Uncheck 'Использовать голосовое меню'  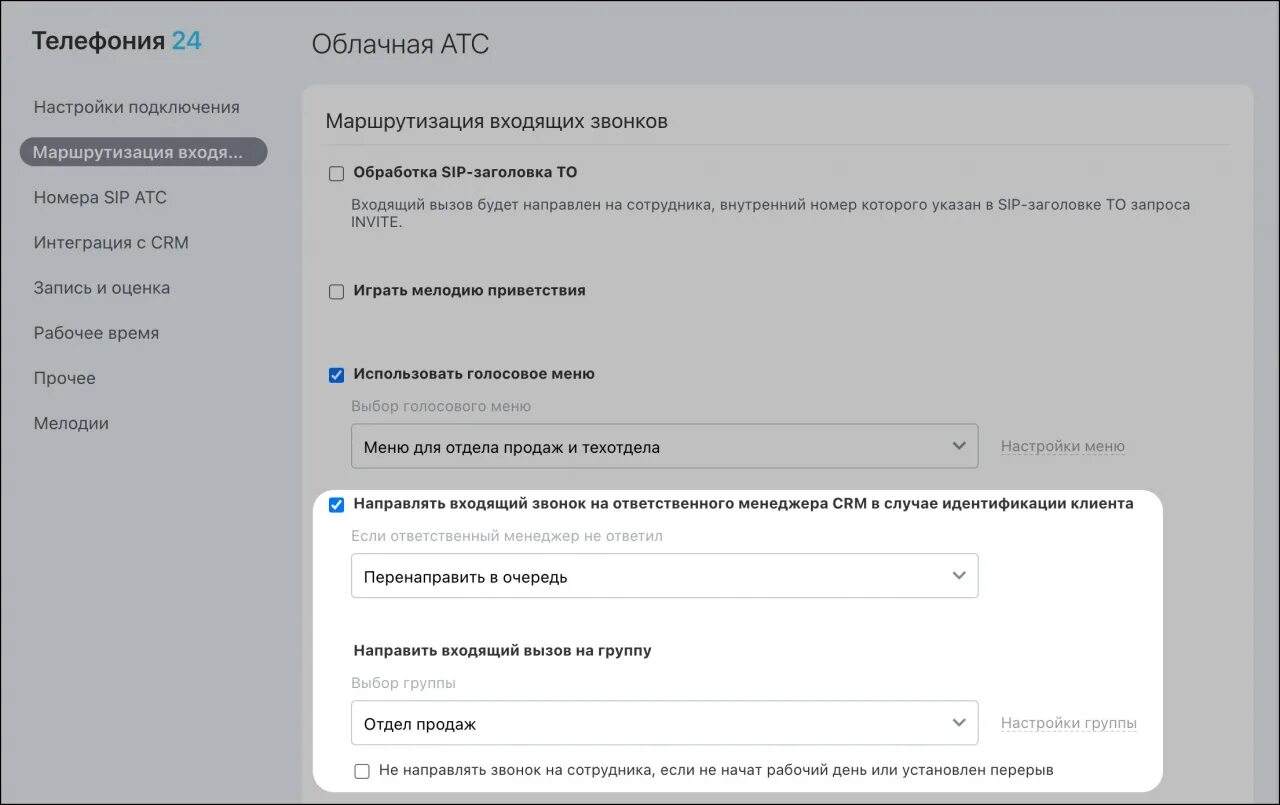337,375
